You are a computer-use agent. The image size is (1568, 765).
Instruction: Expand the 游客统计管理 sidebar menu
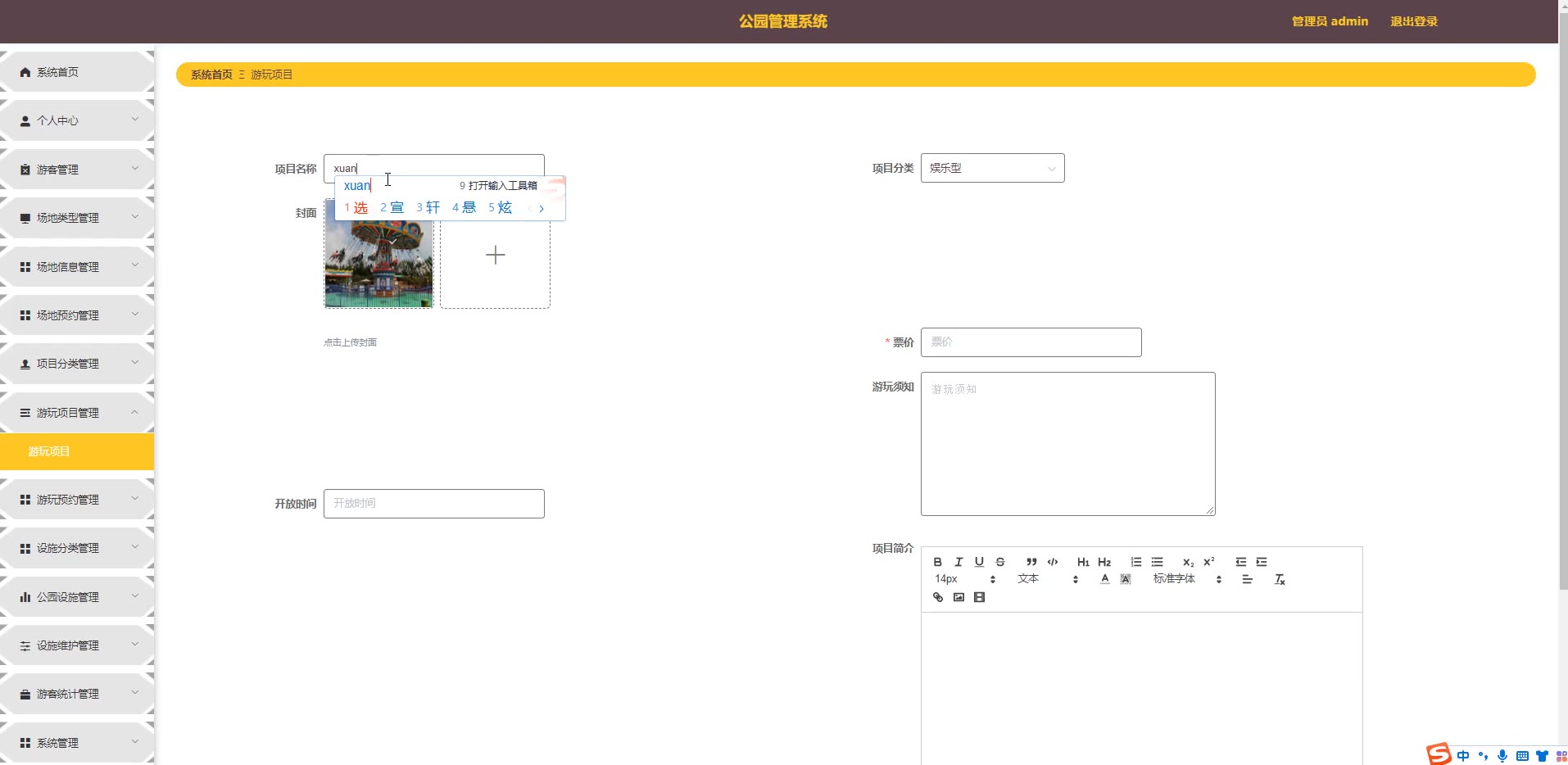[x=77, y=694]
